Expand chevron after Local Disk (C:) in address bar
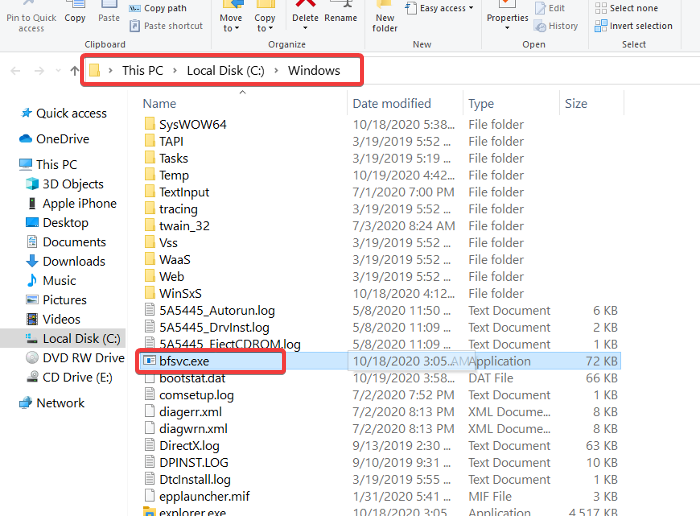700x516 pixels. pos(276,71)
